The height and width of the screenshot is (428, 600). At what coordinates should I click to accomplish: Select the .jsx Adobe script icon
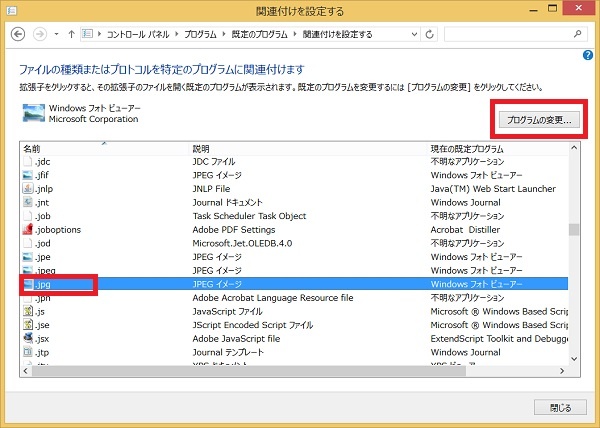tap(28, 338)
